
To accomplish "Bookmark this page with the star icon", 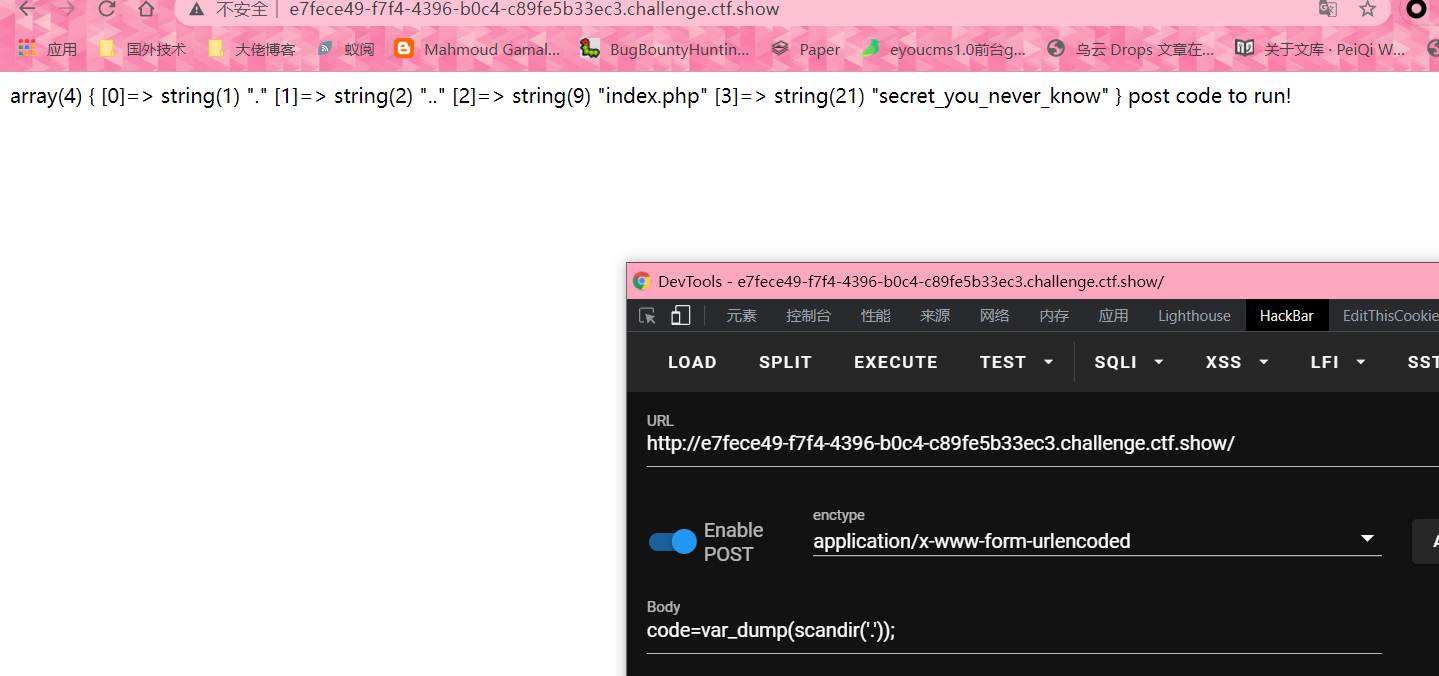I will (x=1368, y=9).
